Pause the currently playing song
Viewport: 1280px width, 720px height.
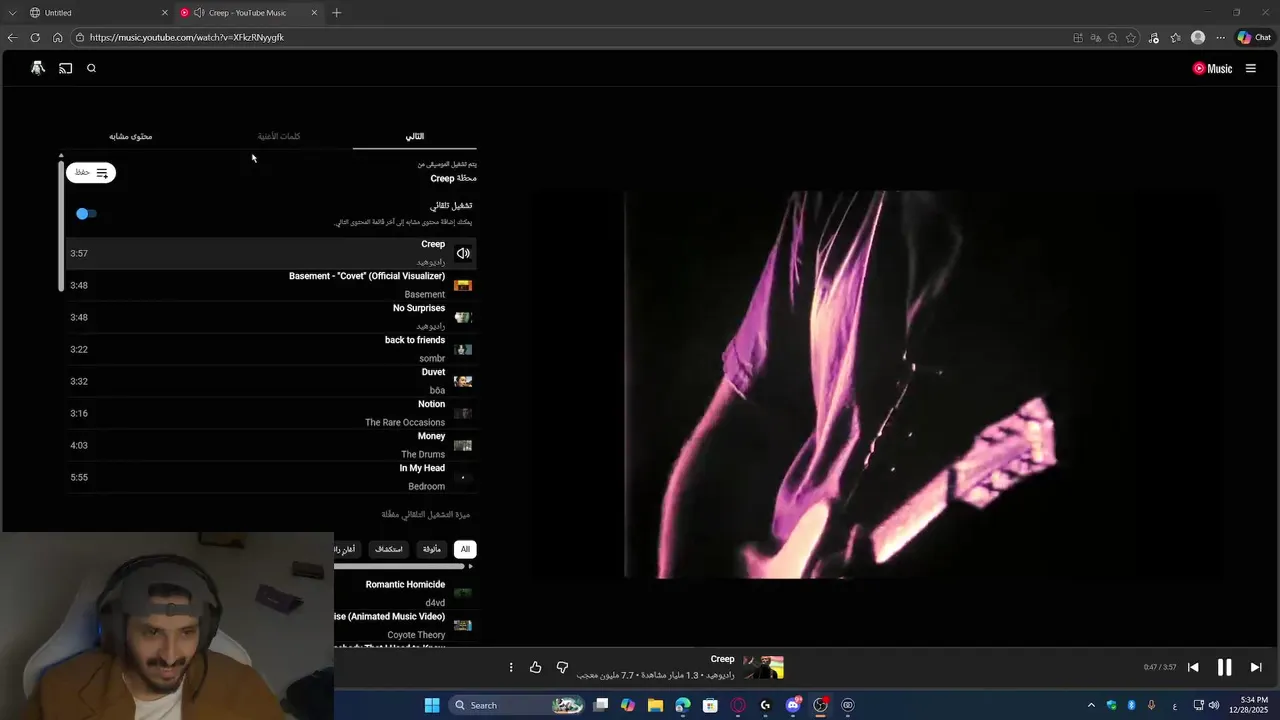click(x=1224, y=667)
